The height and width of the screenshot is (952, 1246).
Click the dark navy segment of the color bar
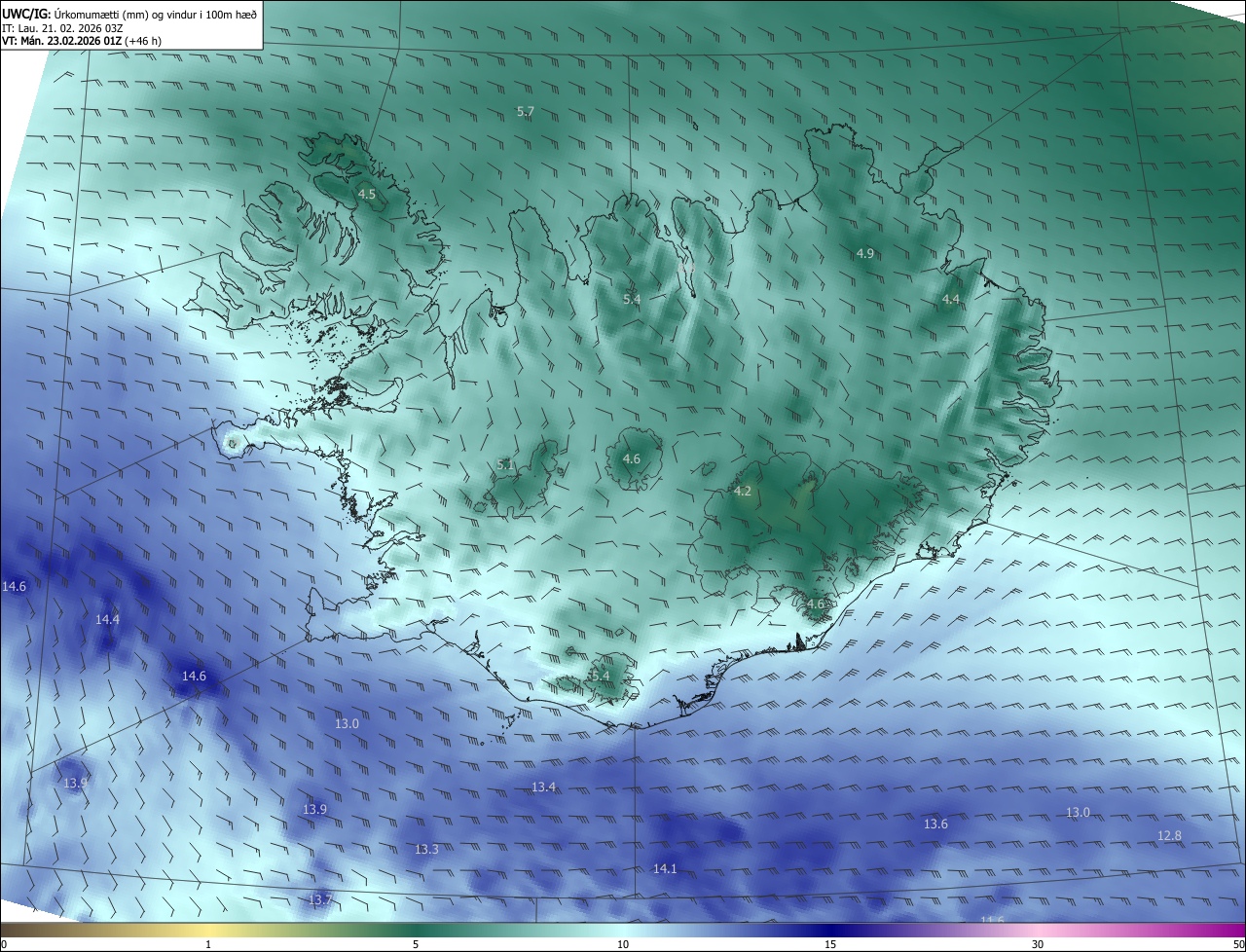pyautogui.click(x=830, y=930)
